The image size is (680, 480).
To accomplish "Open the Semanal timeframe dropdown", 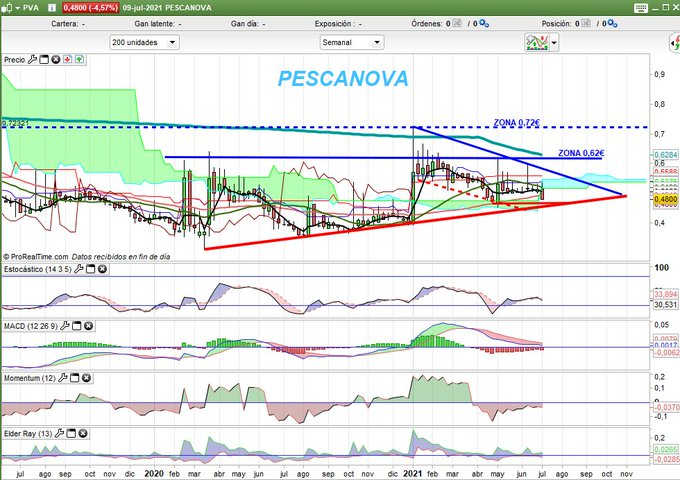I will coord(352,42).
